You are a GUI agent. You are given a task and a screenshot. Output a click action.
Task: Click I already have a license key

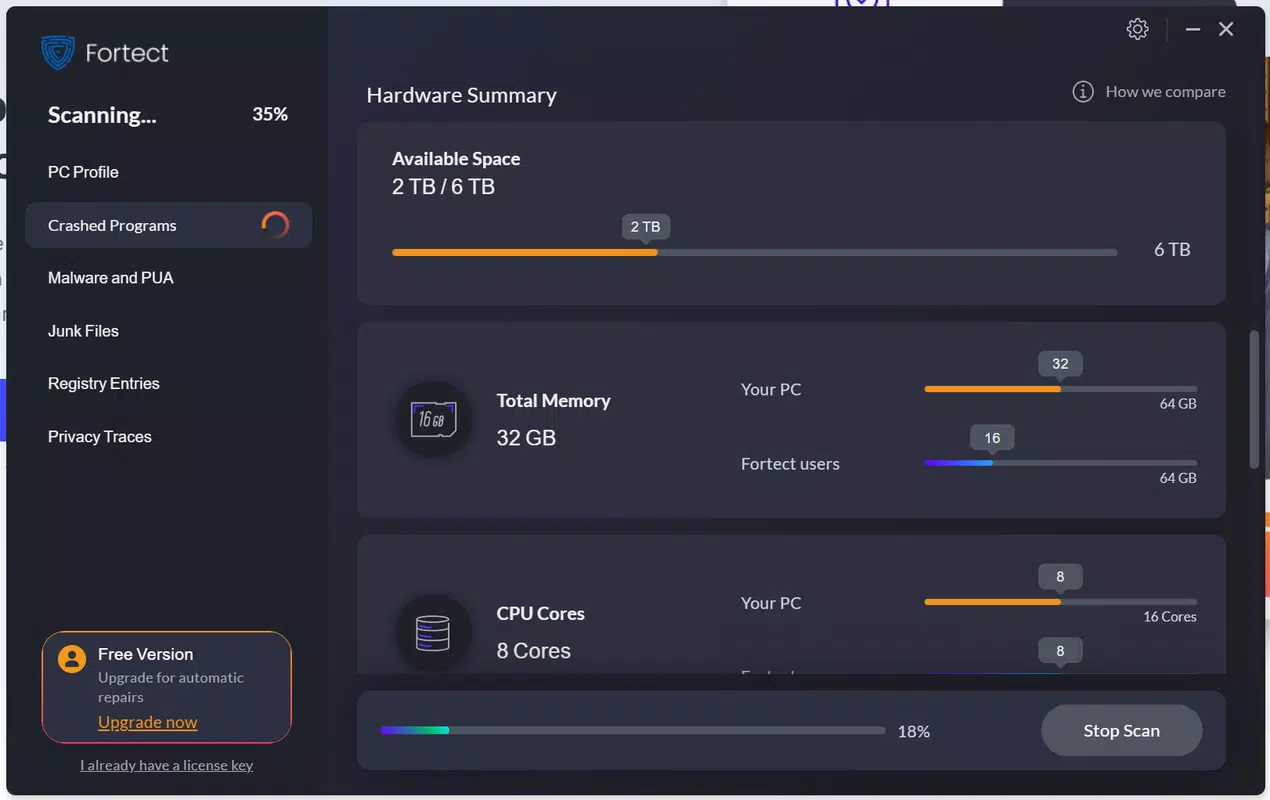(167, 765)
